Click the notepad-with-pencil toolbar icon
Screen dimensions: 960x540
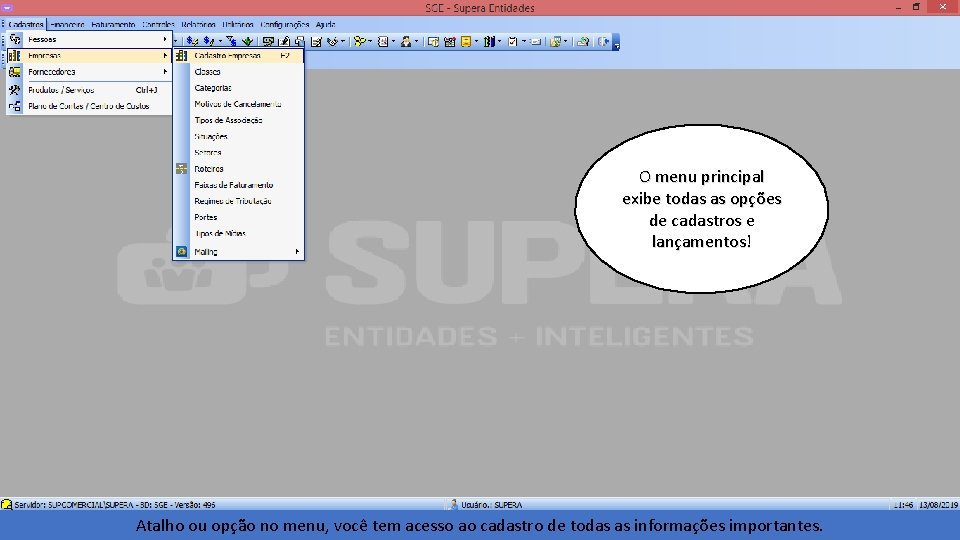pyautogui.click(x=316, y=42)
